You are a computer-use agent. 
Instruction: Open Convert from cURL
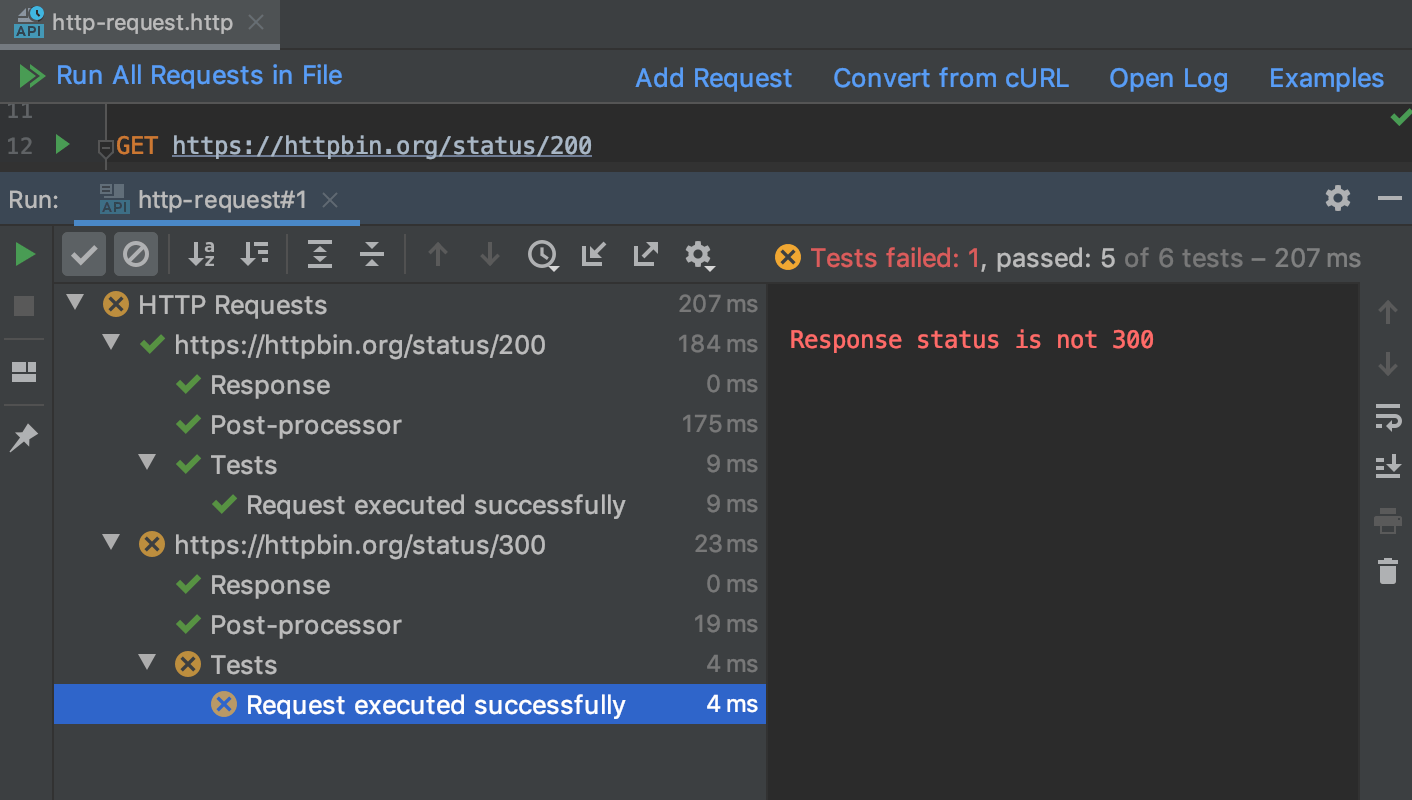click(950, 77)
